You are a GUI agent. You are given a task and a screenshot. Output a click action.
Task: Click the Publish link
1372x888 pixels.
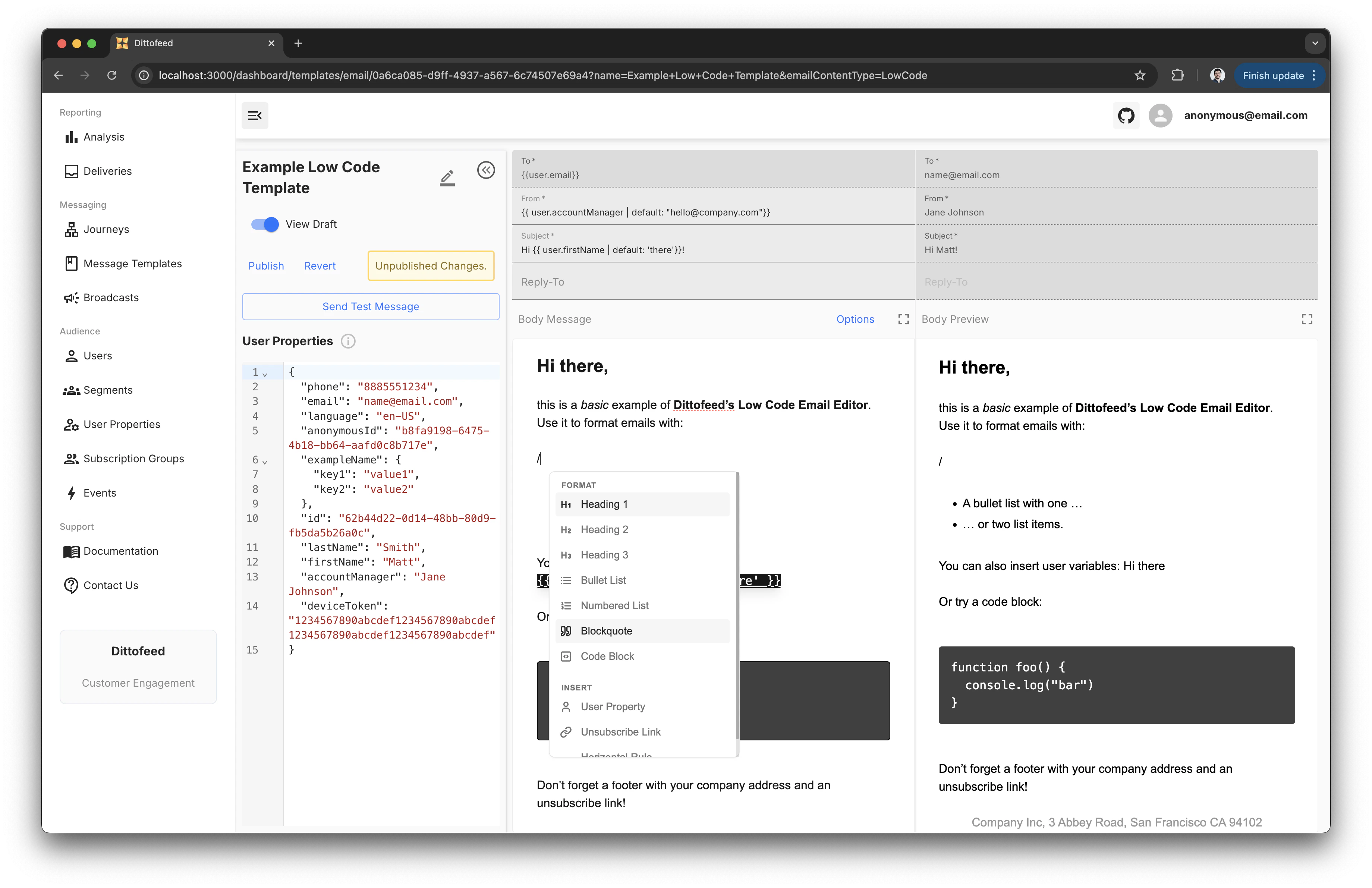click(266, 266)
